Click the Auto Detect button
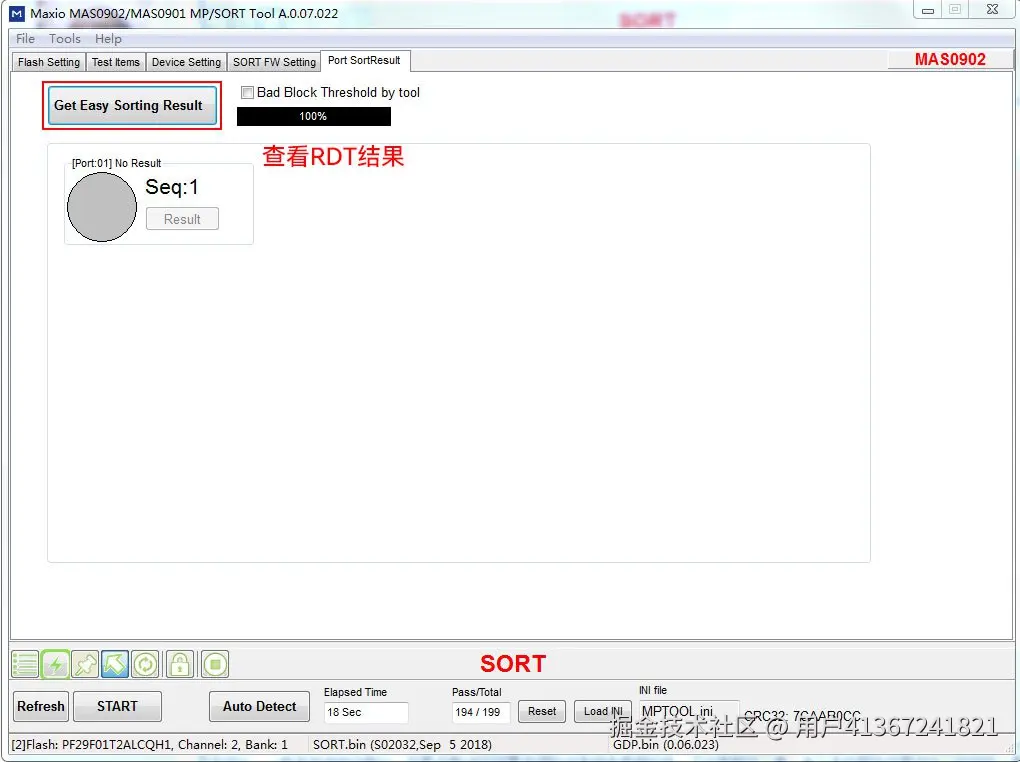Screen dimensions: 1020x762 (x=260, y=706)
